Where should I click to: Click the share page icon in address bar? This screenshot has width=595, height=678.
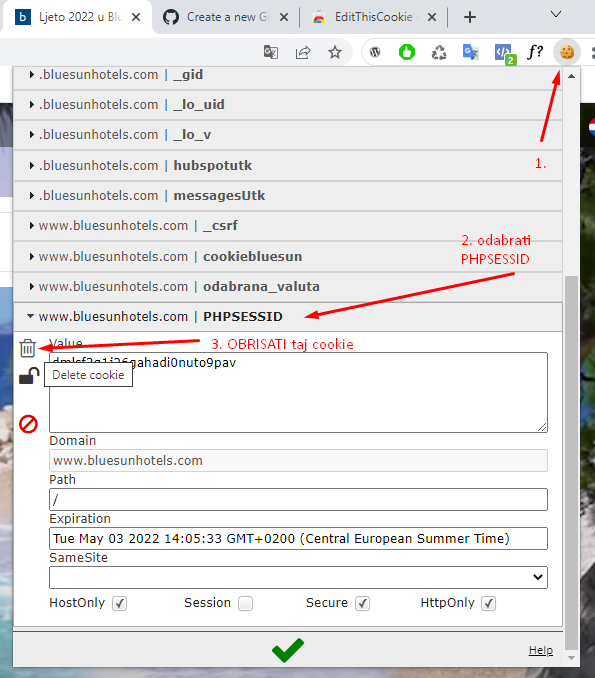click(303, 52)
